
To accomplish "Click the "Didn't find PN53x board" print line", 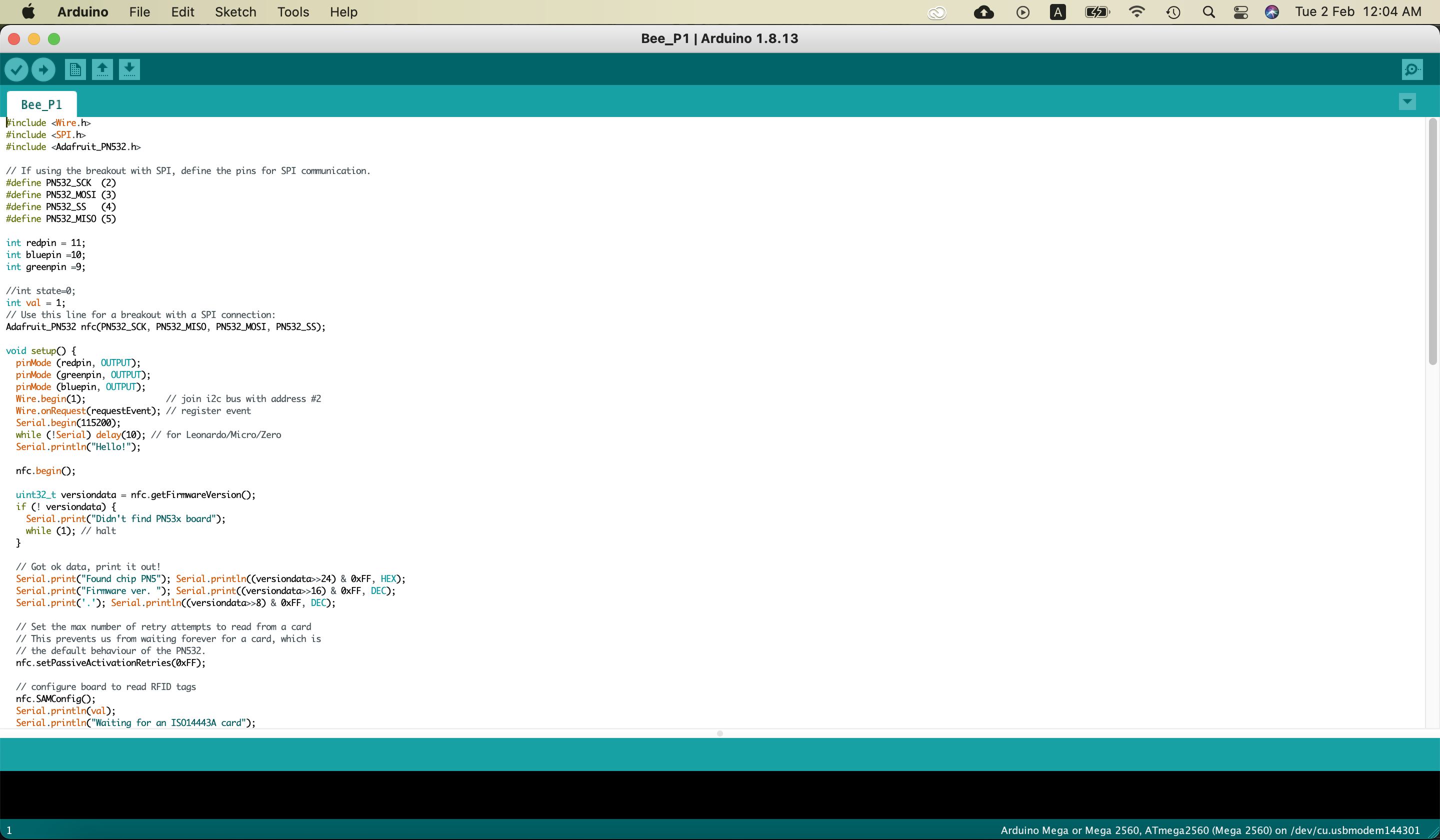I will pos(125,519).
